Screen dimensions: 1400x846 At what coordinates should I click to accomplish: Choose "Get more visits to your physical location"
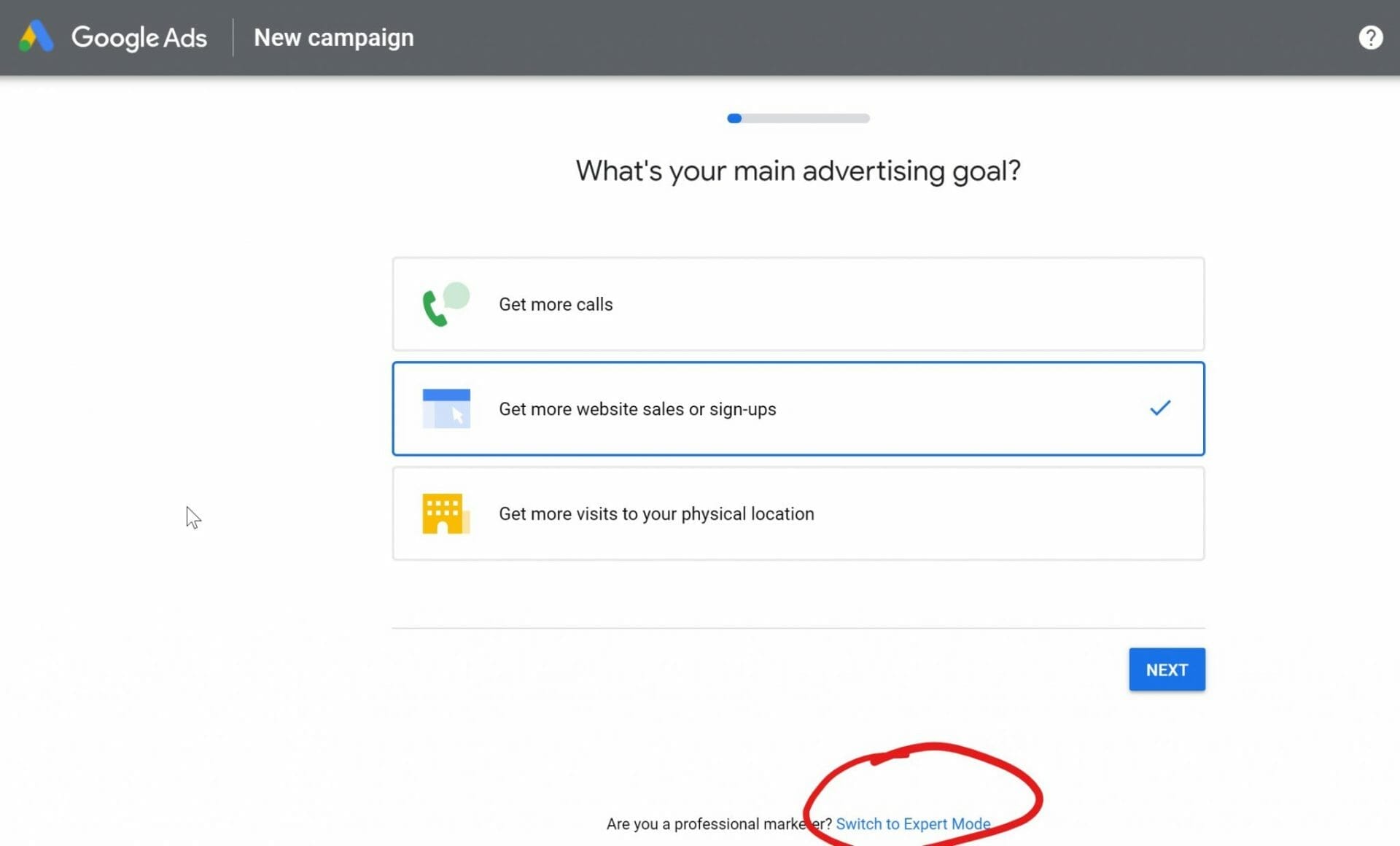point(798,513)
